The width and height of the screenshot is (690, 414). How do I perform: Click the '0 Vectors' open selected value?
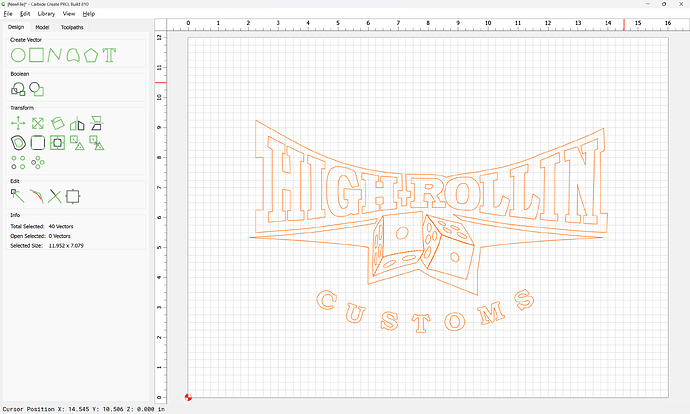pyautogui.click(x=59, y=236)
